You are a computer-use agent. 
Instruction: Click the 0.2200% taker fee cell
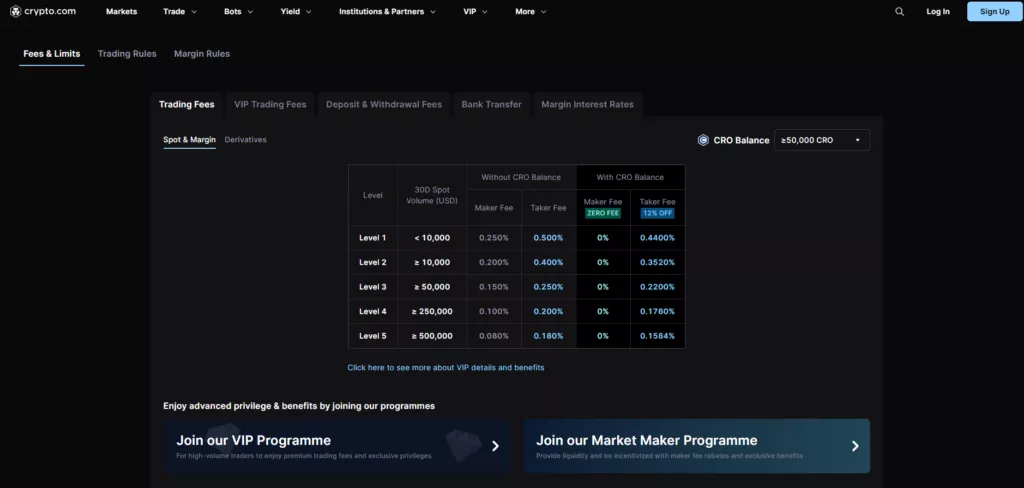point(658,287)
